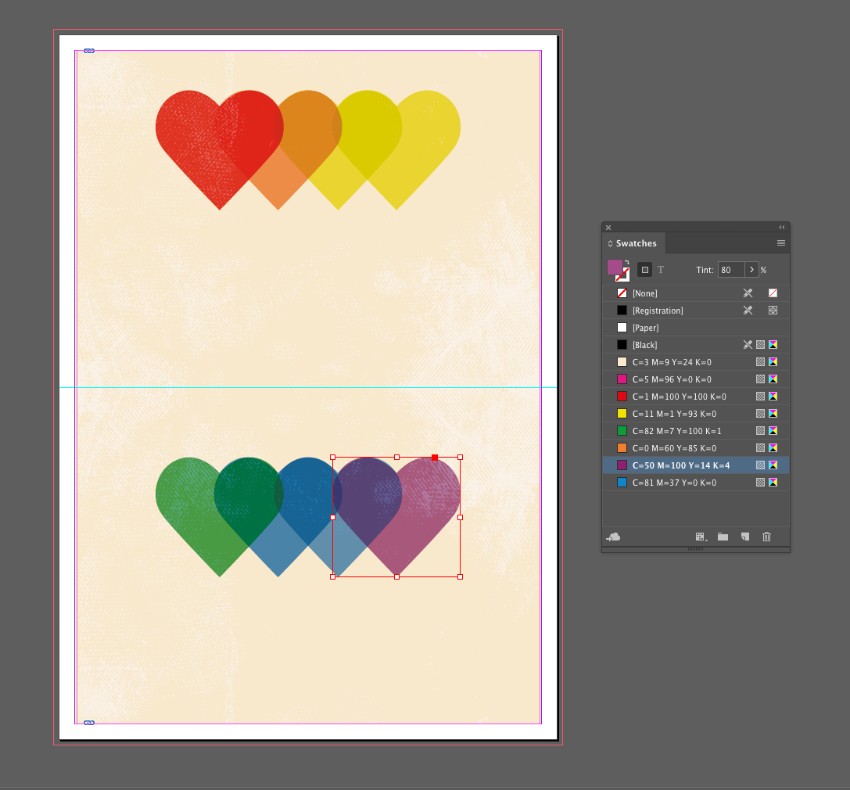Click the fill color proxy swatch icon

(613, 265)
